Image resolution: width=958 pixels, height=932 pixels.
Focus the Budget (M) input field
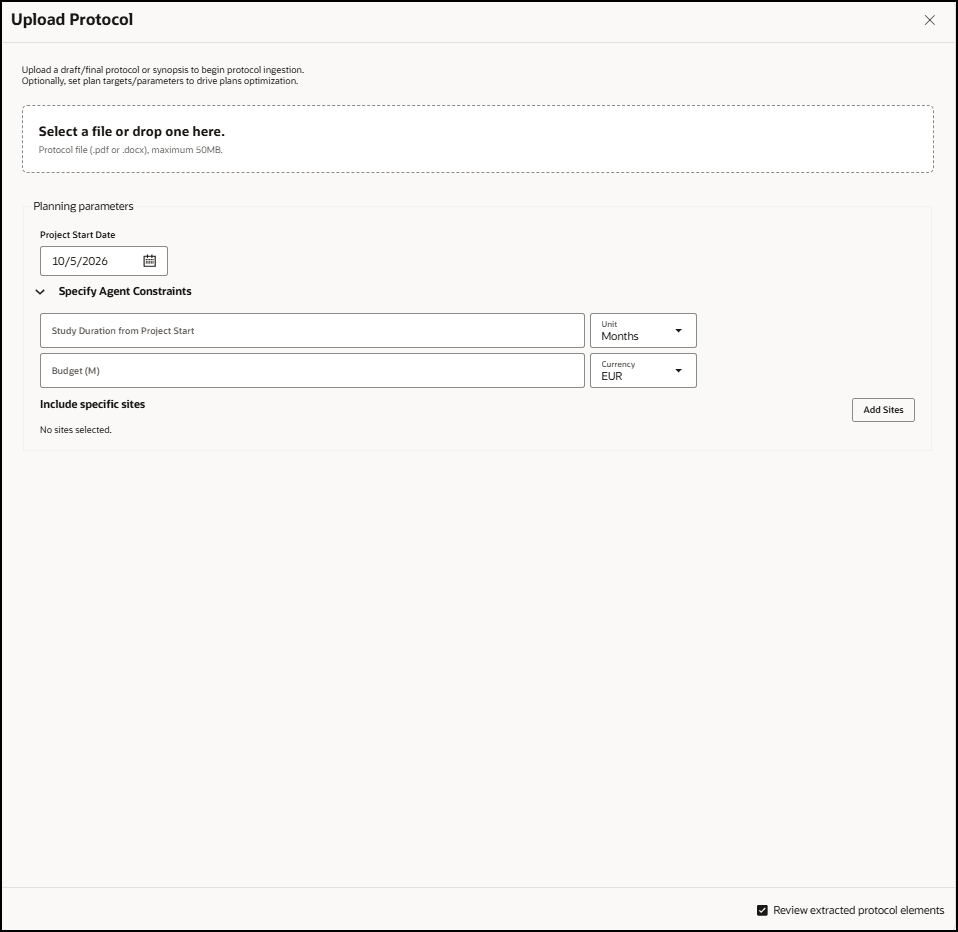point(312,370)
